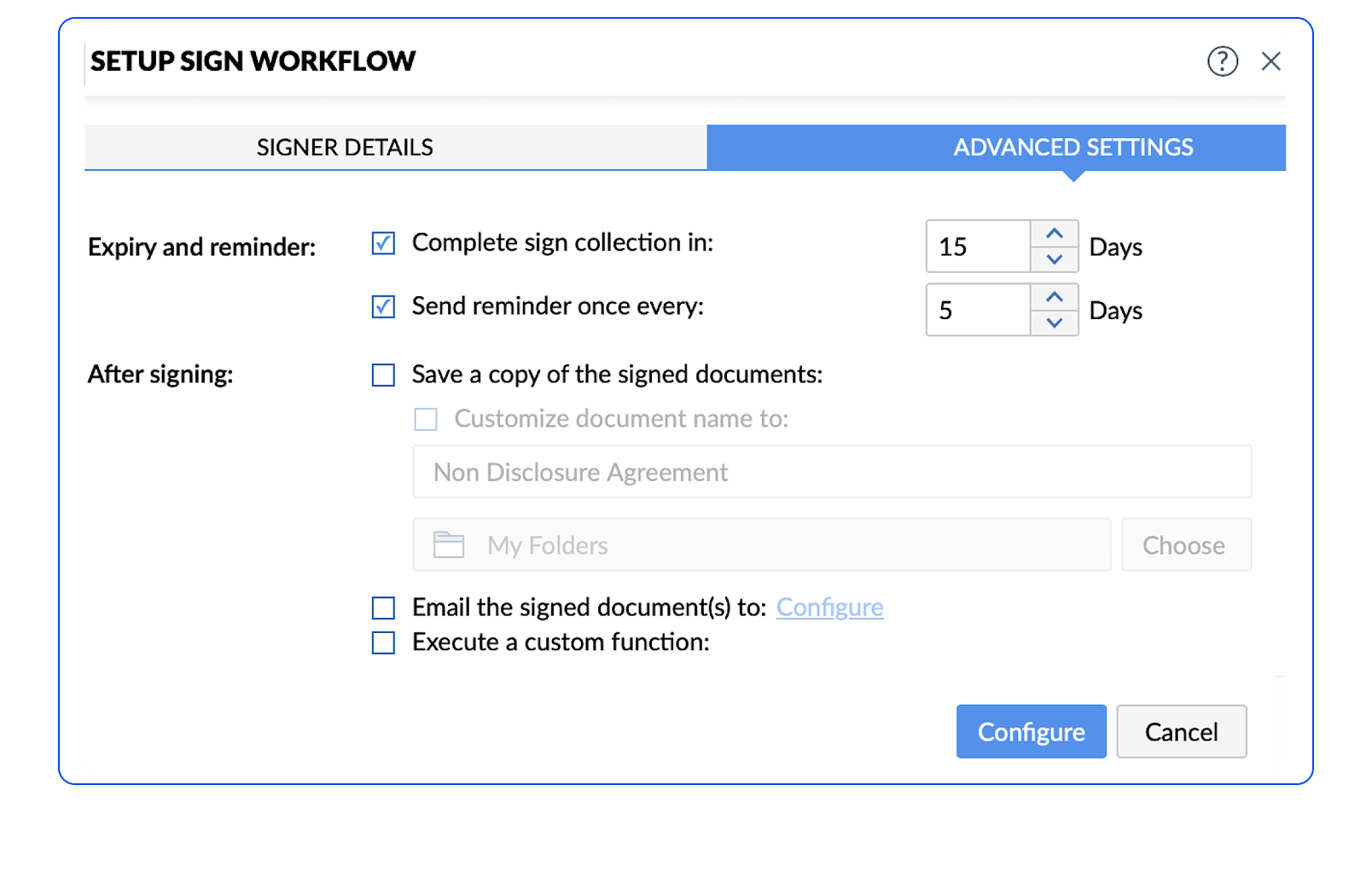This screenshot has width=1372, height=884.
Task: Select the Advanced Settings tab
Action: click(x=1073, y=147)
